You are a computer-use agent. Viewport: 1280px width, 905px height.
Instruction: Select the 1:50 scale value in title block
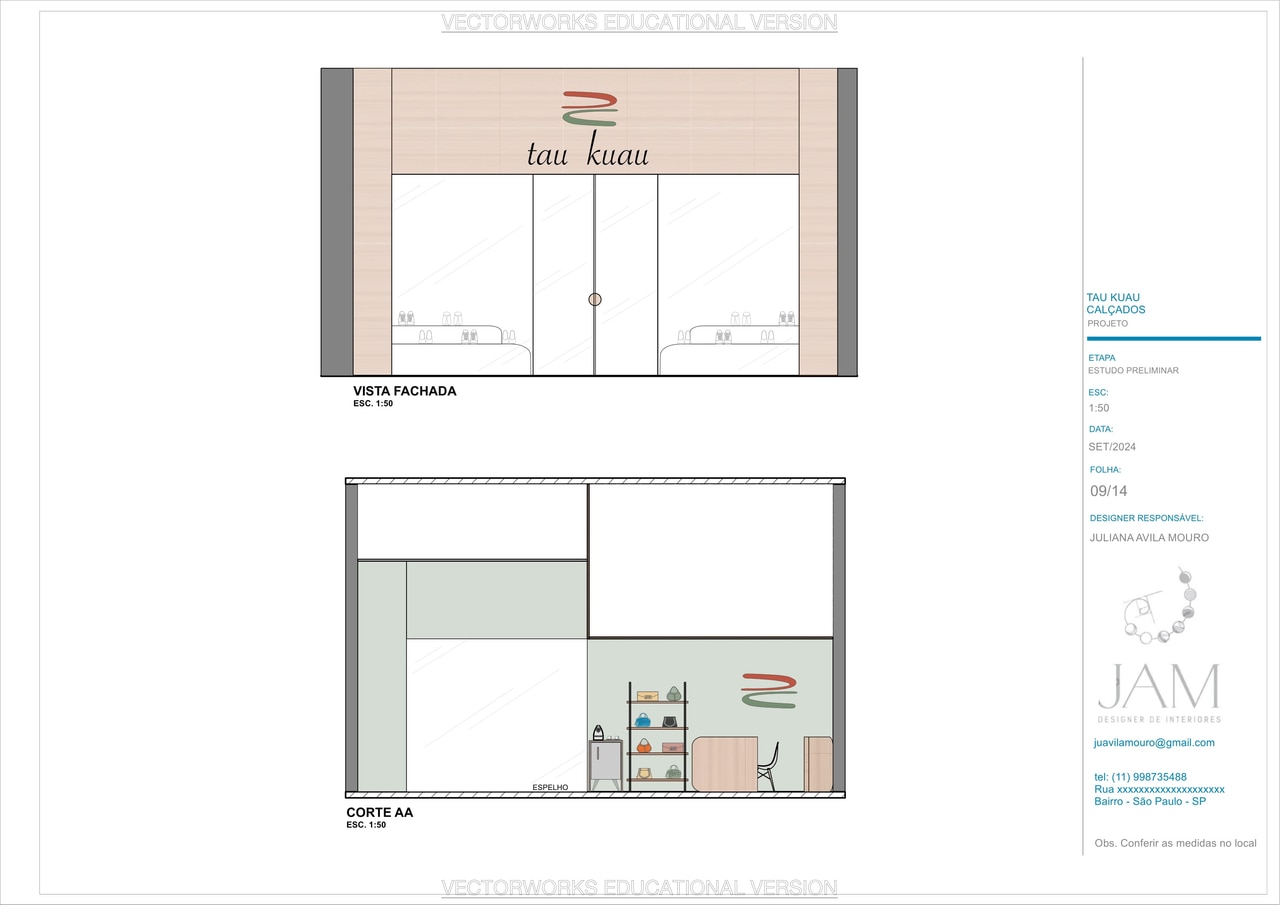pyautogui.click(x=1098, y=408)
